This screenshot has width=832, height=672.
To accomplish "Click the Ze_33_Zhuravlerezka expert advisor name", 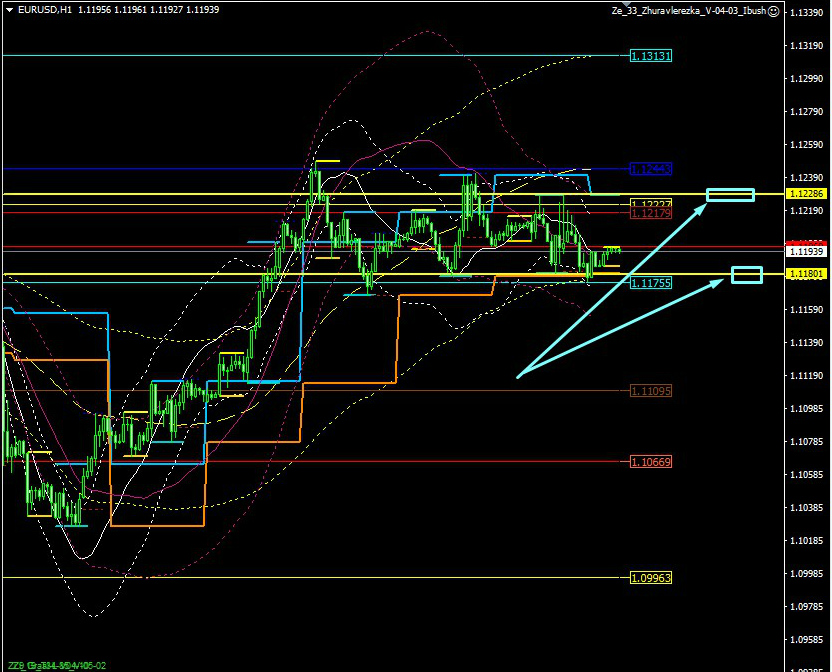I will pyautogui.click(x=688, y=10).
